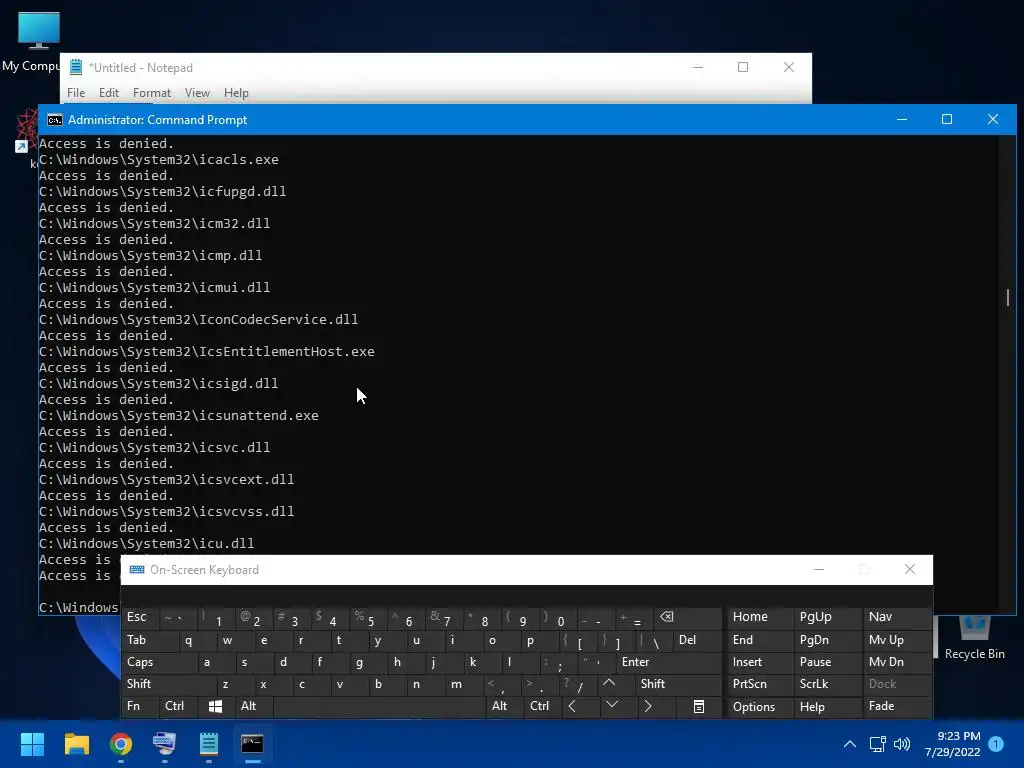Open Notepad View menu
Image resolution: width=1024 pixels, height=768 pixels.
(x=197, y=93)
